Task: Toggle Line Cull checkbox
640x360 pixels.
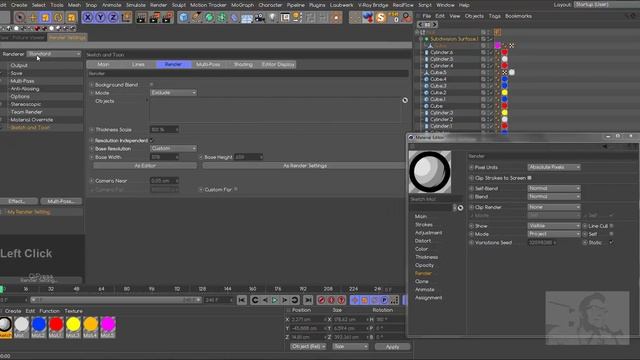Action: pyautogui.click(x=611, y=226)
